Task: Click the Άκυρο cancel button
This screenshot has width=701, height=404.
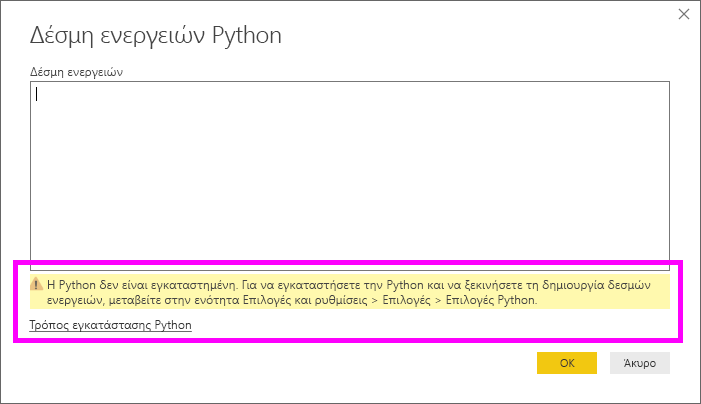Action: (x=639, y=363)
